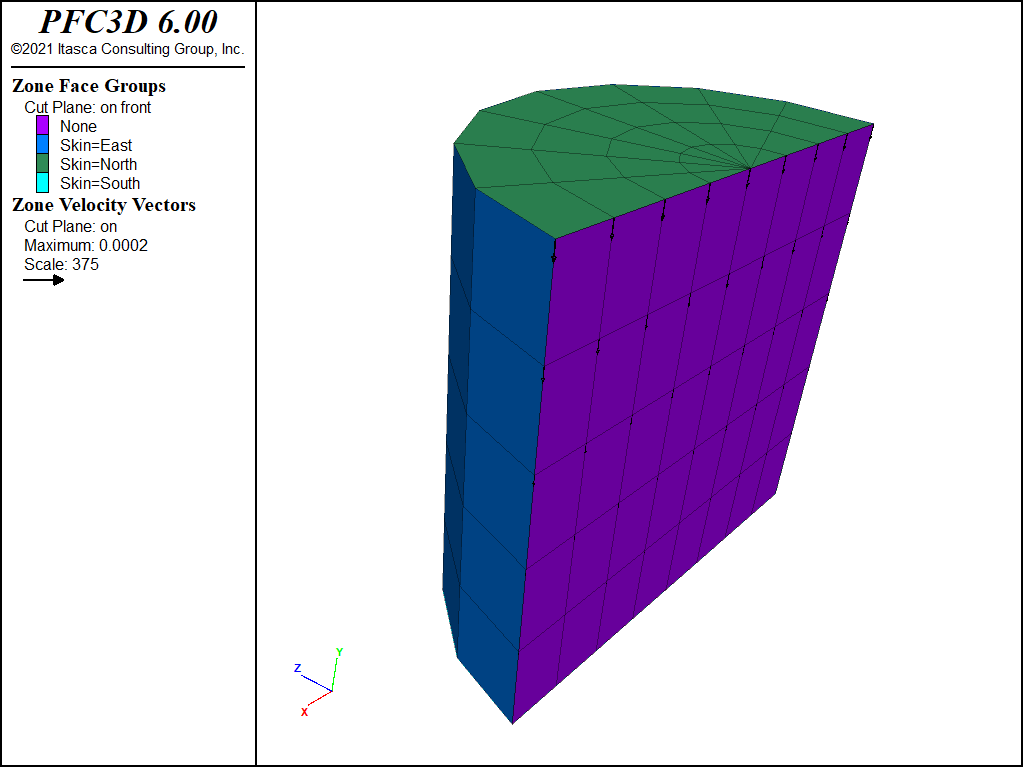Click the XYZ axes triad indicator
This screenshot has width=1024, height=768.
click(319, 682)
